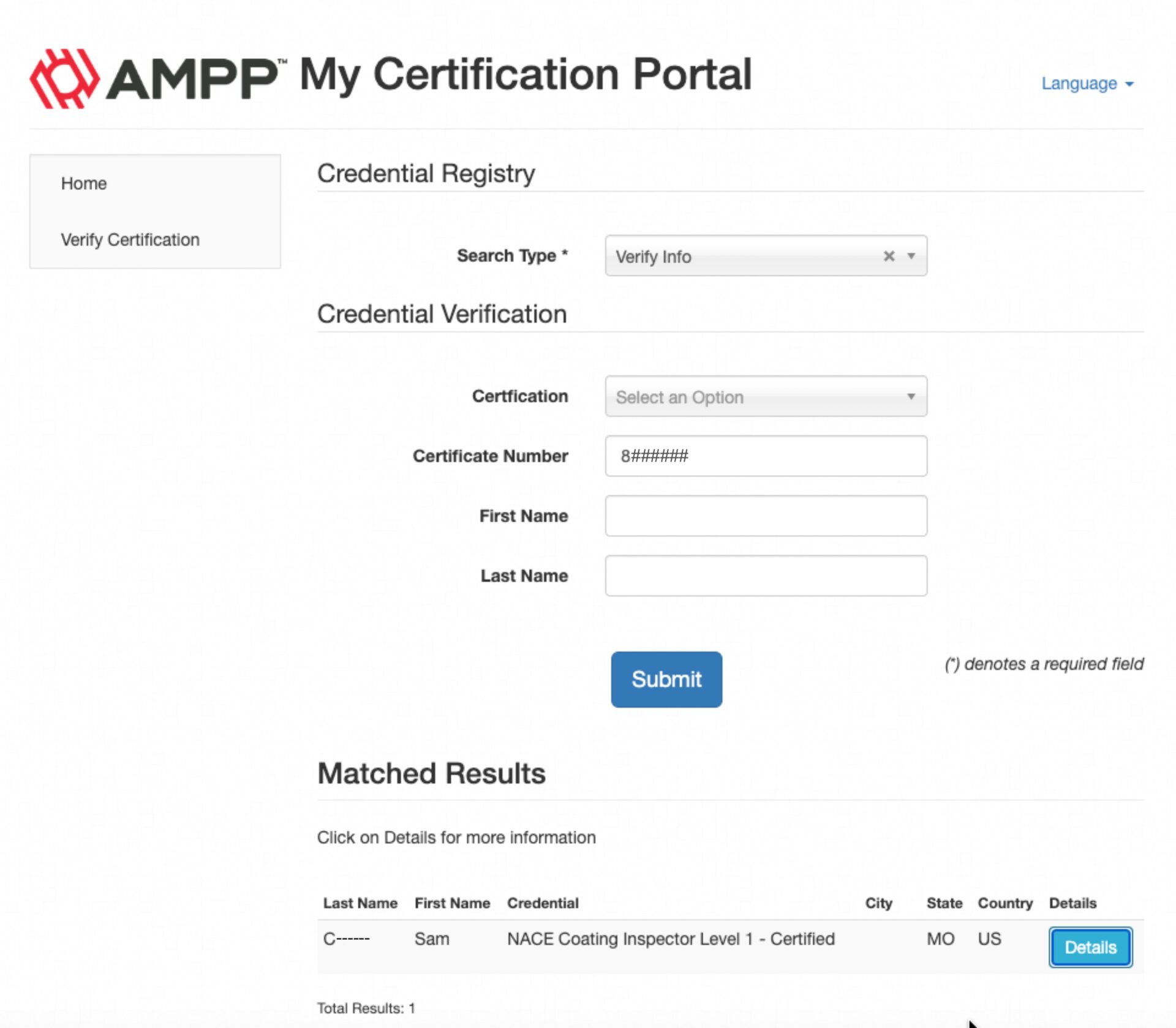Click into the First Name field
Screen dimensions: 1176x1028
(x=766, y=516)
